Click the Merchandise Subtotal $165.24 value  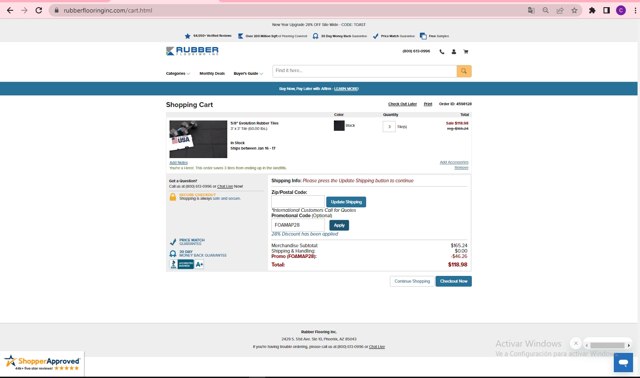[459, 245]
